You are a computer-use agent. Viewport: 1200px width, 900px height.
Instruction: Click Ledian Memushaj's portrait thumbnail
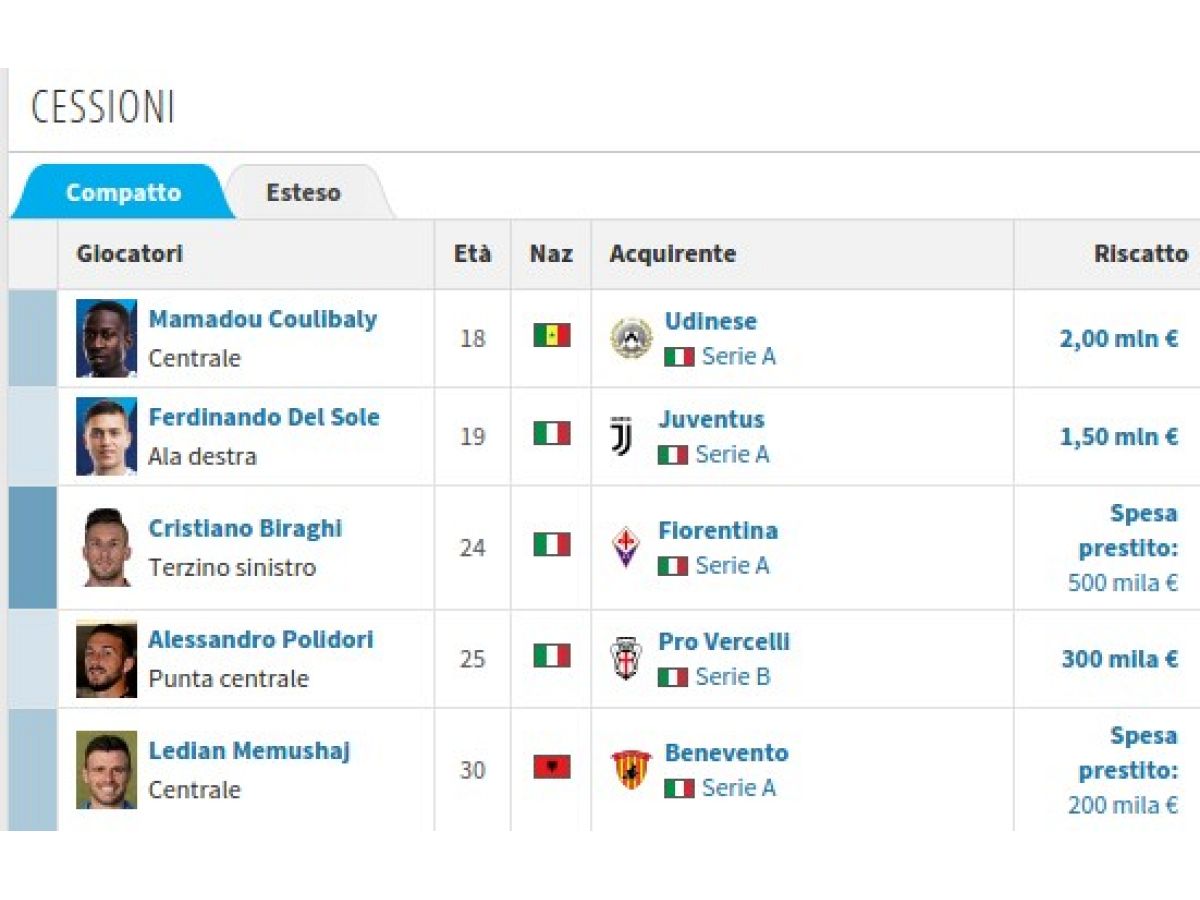pyautogui.click(x=106, y=769)
